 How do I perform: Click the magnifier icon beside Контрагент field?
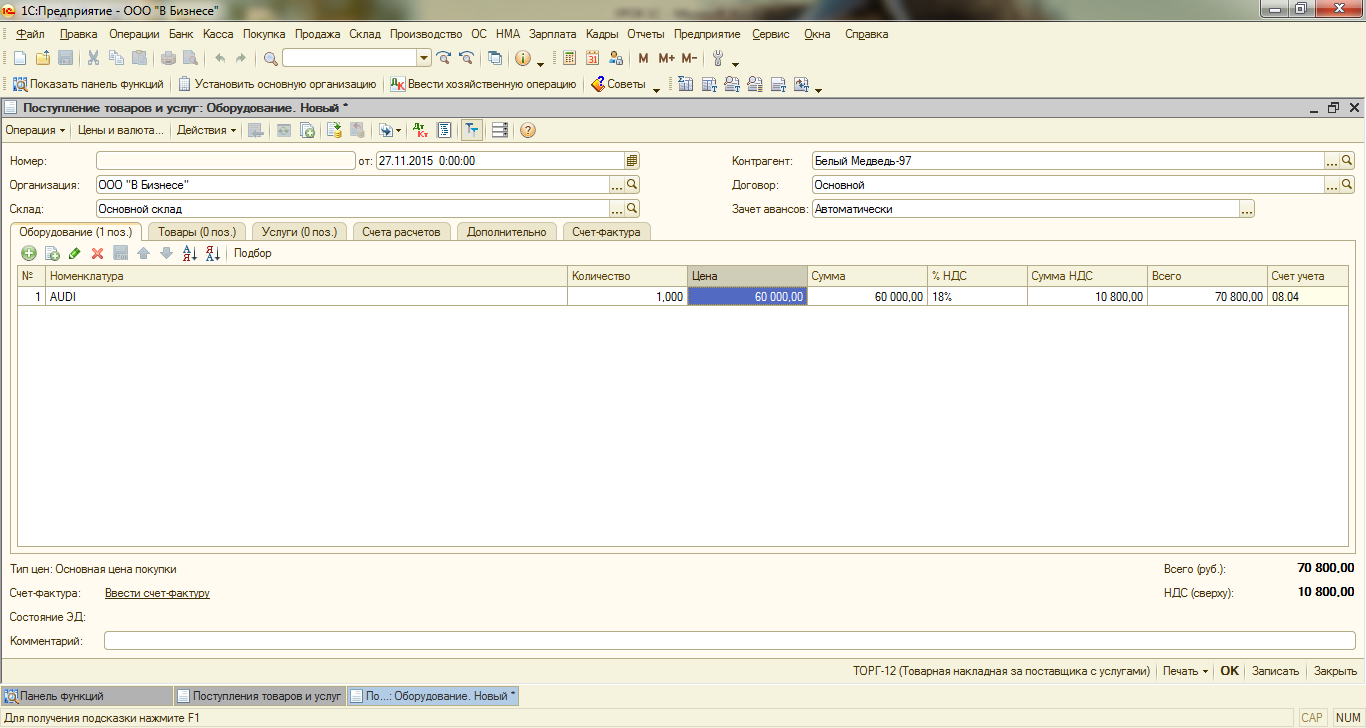pyautogui.click(x=1347, y=160)
